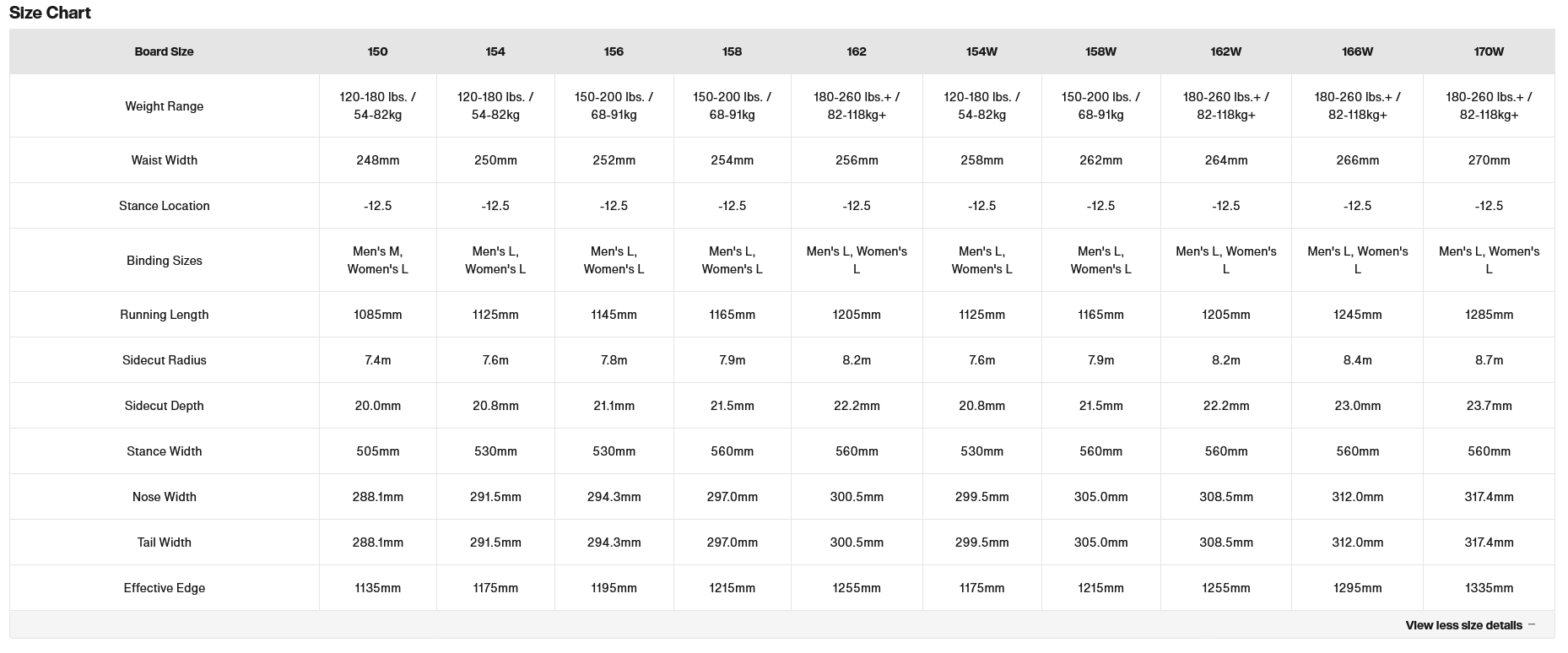Select the 150 board size column header
The image size is (1568, 653).
point(377,51)
